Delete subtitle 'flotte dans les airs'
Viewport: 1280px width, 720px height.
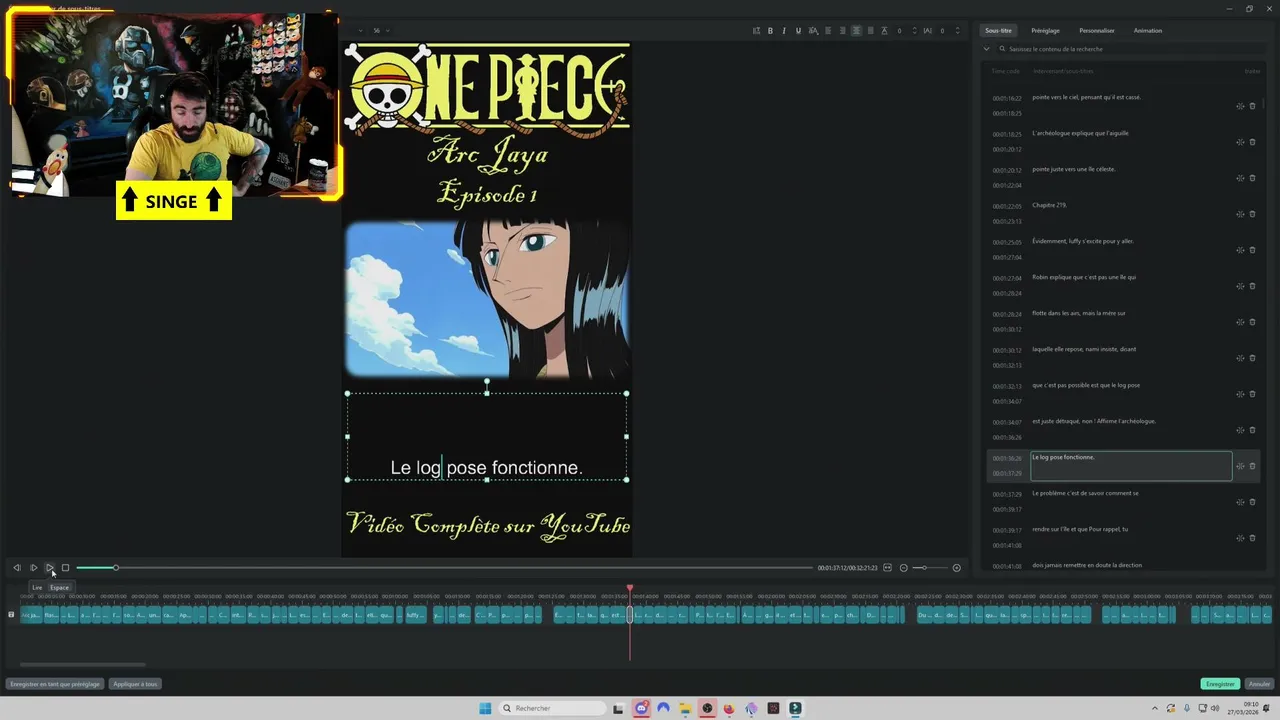click(1252, 322)
